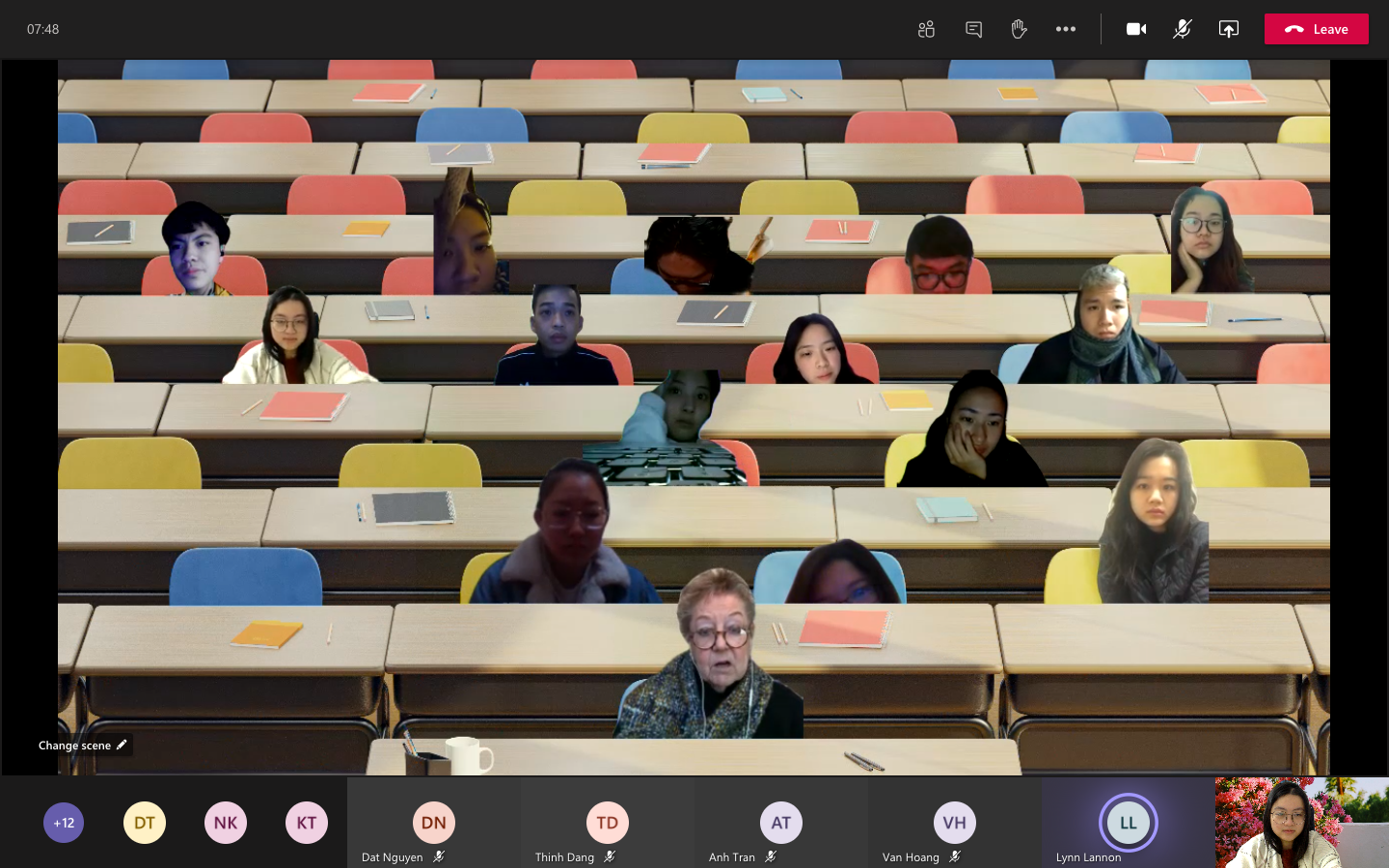1389x868 pixels.
Task: Select the NK participant avatar
Action: coord(226,823)
